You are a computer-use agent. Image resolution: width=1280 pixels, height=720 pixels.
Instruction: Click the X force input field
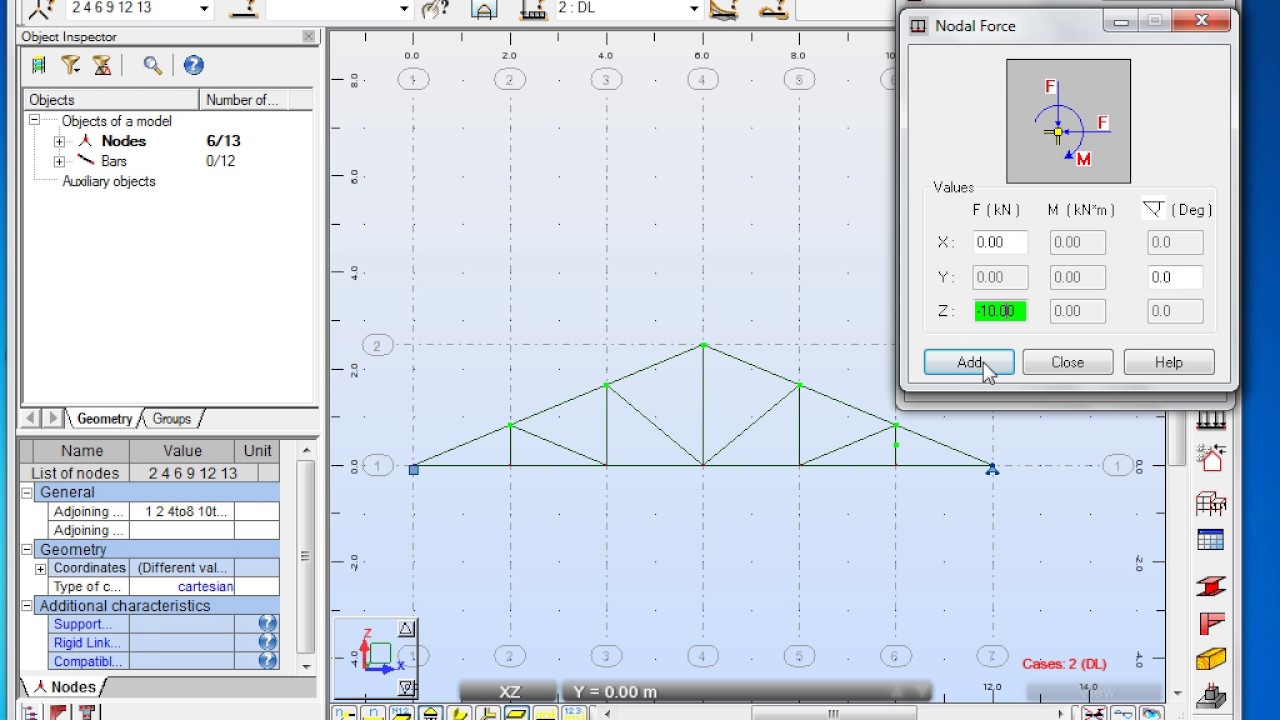click(x=1000, y=242)
